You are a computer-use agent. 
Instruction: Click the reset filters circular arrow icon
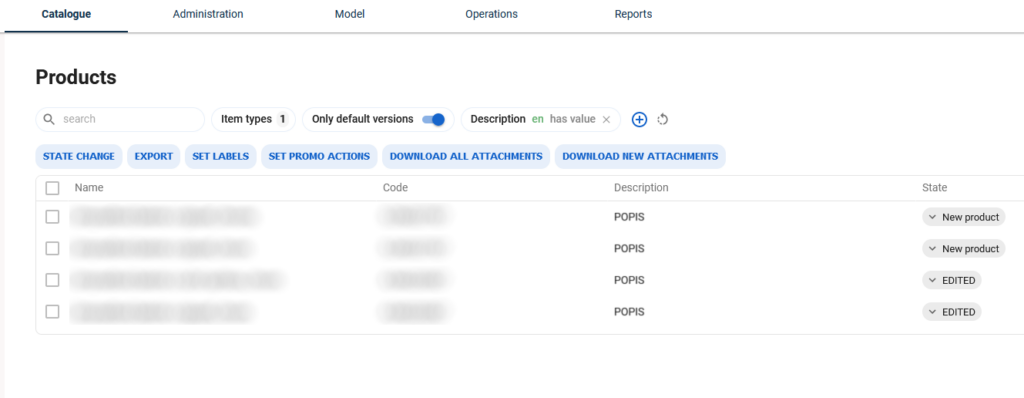(x=663, y=120)
